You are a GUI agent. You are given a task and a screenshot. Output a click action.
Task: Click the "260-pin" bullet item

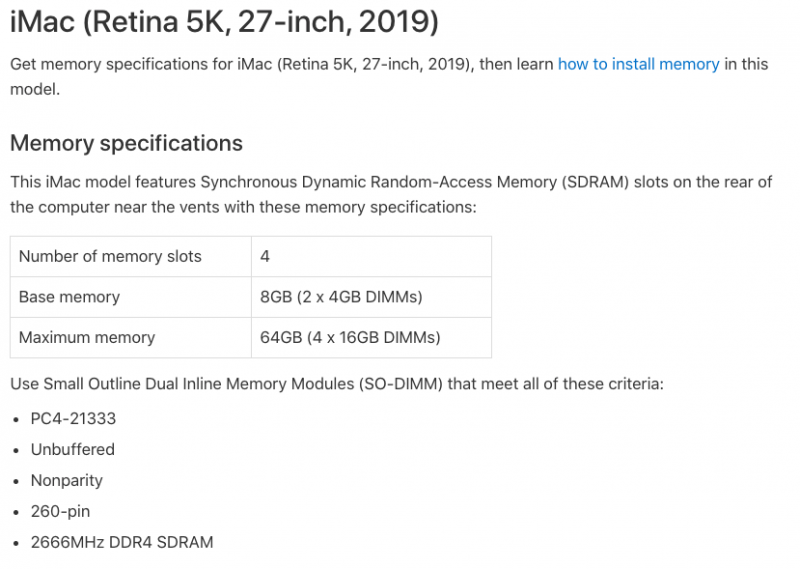click(x=62, y=511)
